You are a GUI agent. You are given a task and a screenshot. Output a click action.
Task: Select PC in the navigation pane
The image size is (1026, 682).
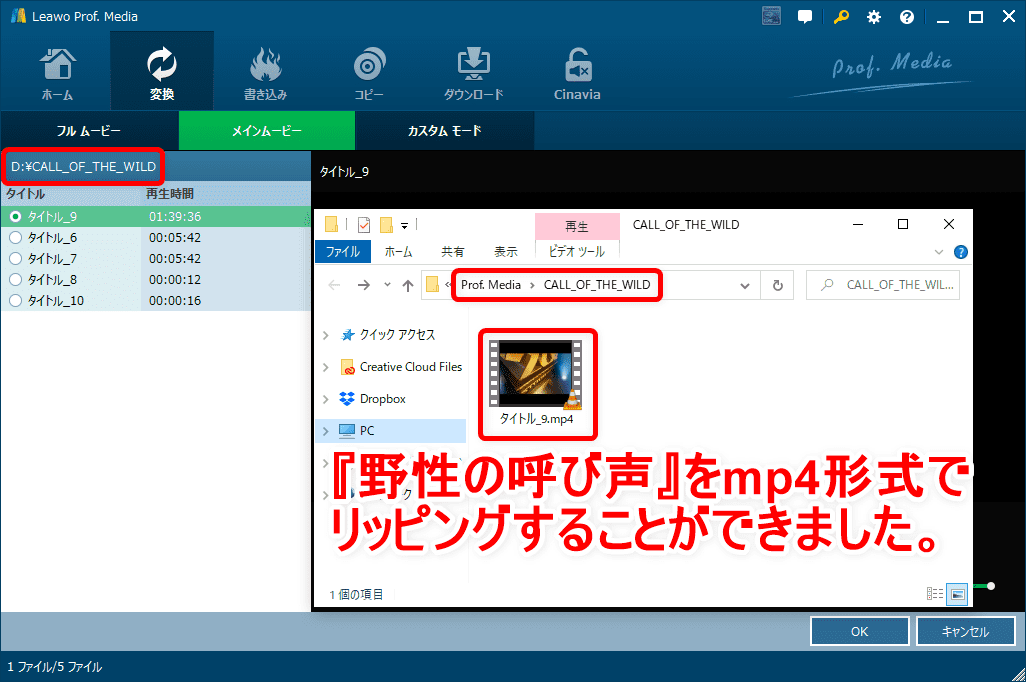click(x=366, y=431)
